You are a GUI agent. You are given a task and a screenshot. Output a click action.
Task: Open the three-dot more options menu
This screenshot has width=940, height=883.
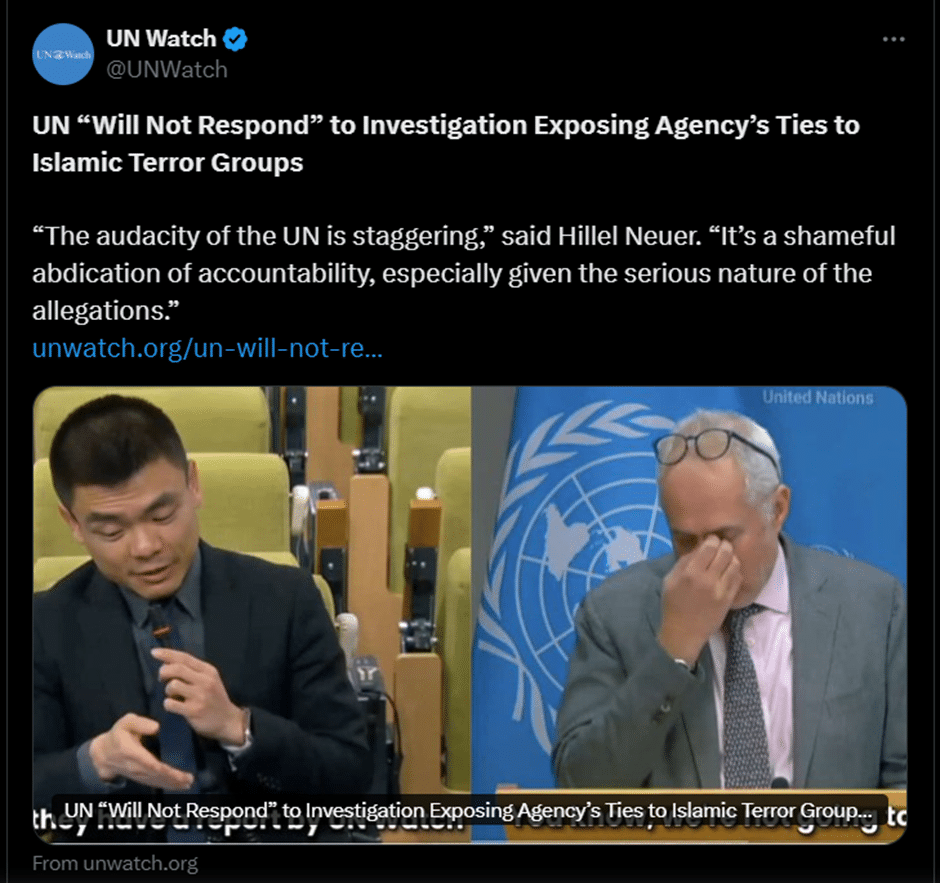coord(893,40)
